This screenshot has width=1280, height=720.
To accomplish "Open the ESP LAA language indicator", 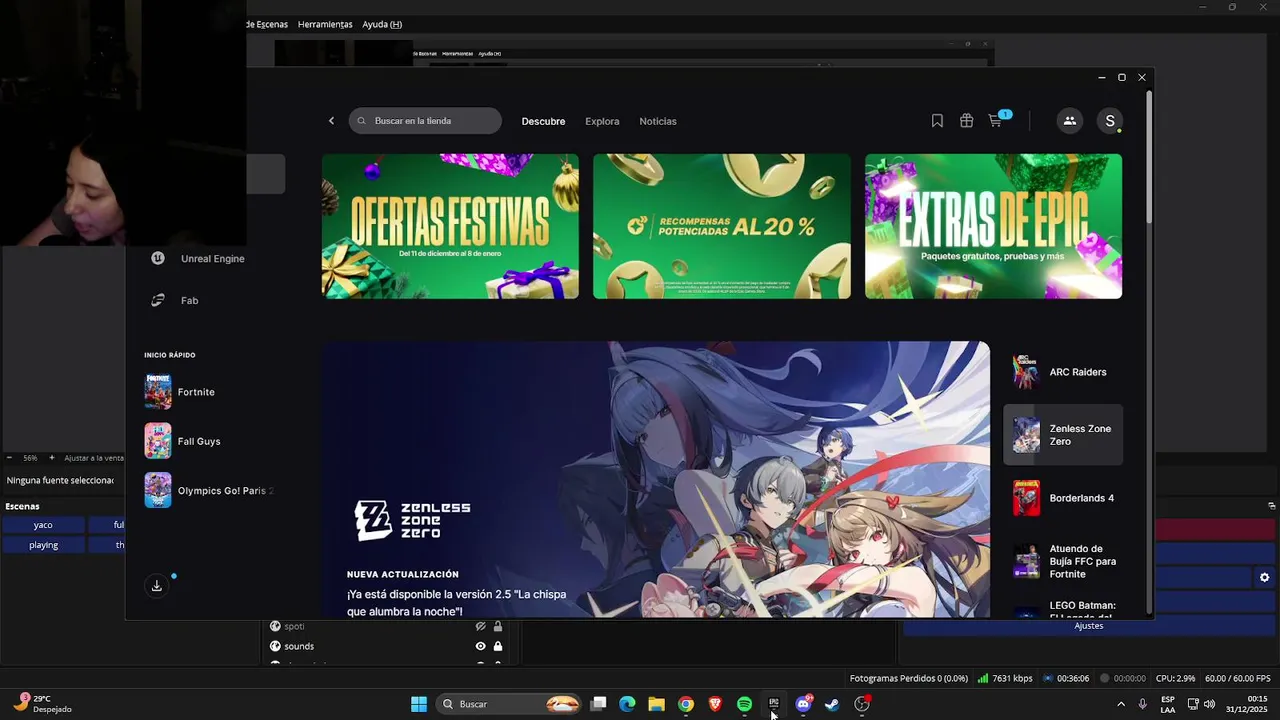I will [1168, 704].
